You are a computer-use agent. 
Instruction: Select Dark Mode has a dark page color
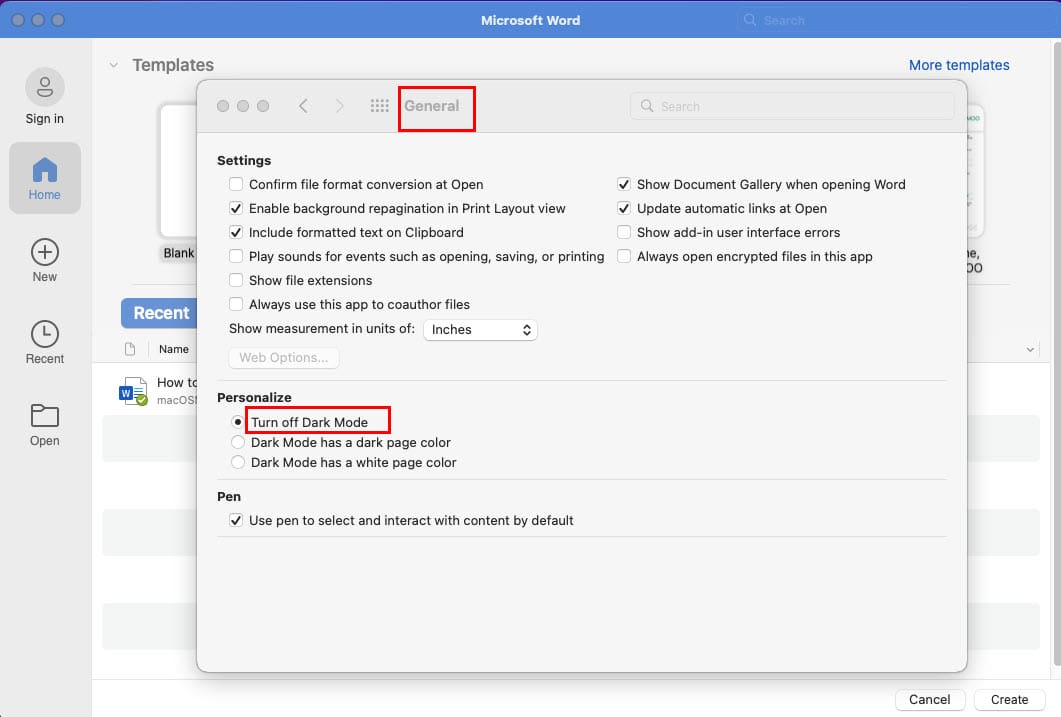coord(238,442)
